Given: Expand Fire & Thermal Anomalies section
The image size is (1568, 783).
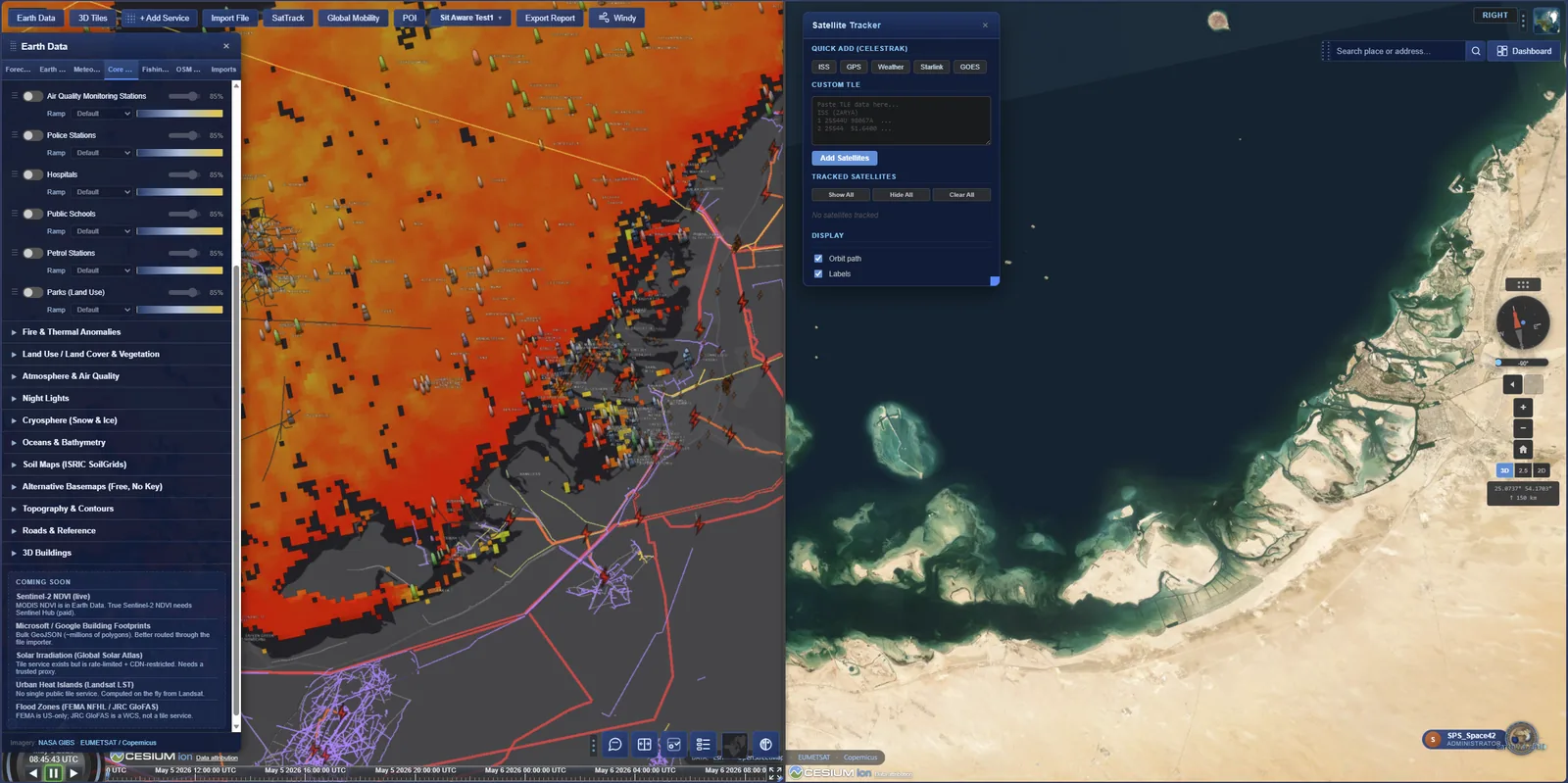Looking at the screenshot, I should pyautogui.click(x=118, y=332).
